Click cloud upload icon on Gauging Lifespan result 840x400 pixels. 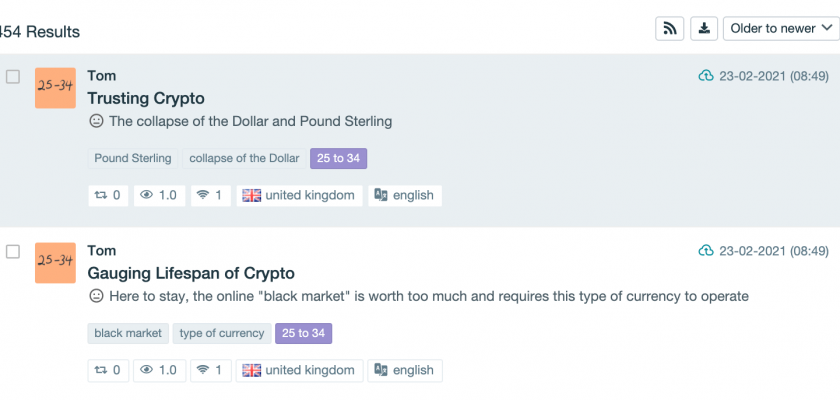pyautogui.click(x=705, y=250)
